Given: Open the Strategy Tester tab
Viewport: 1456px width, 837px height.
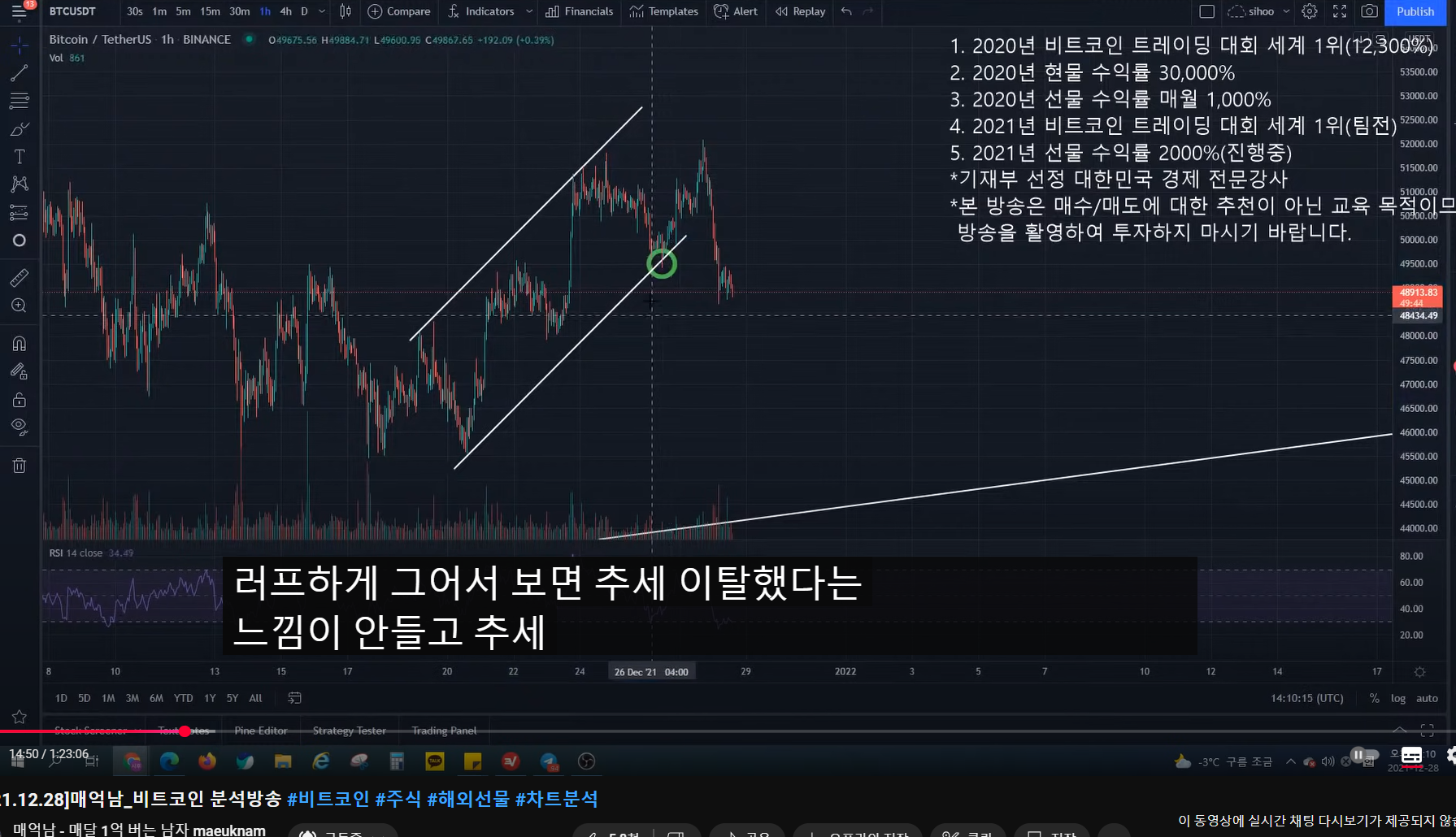Looking at the screenshot, I should [350, 731].
